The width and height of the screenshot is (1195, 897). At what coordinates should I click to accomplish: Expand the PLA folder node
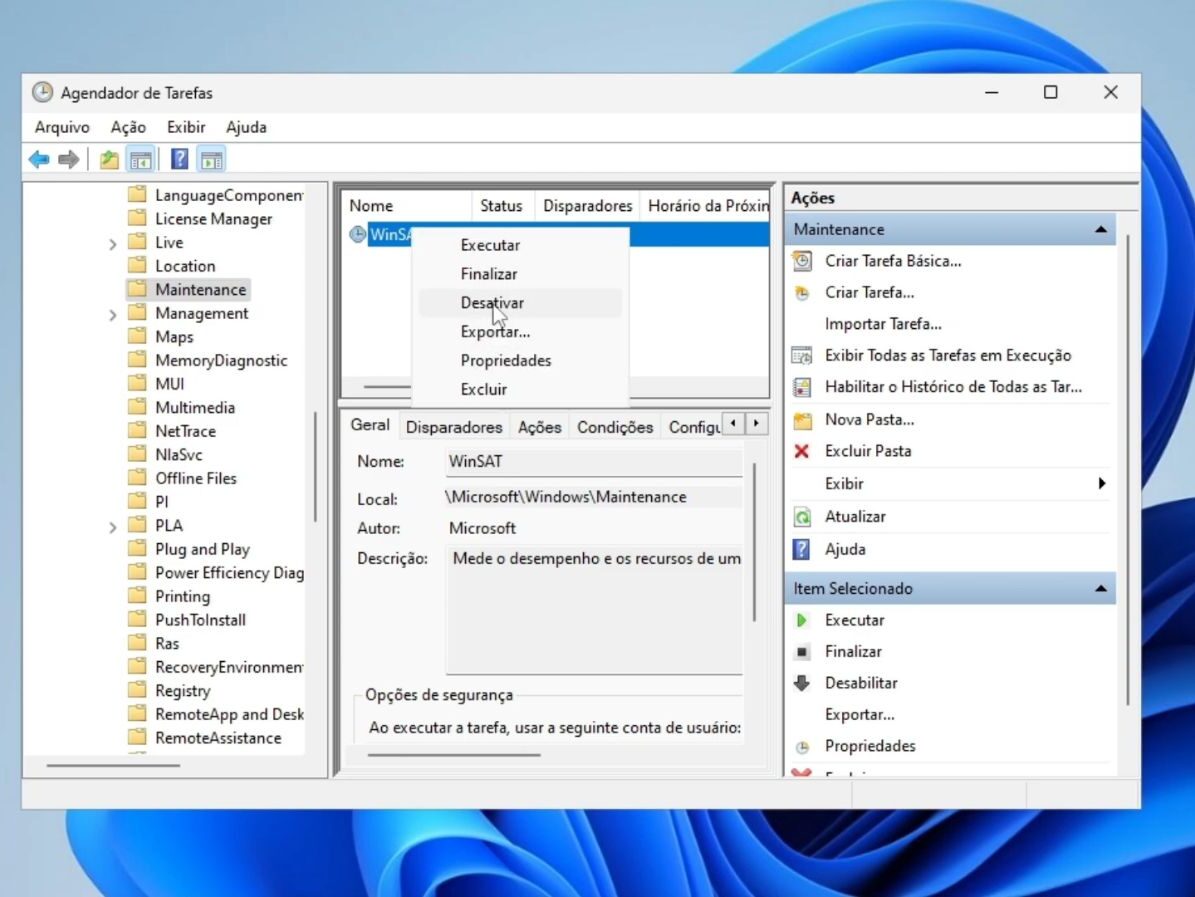click(x=113, y=527)
